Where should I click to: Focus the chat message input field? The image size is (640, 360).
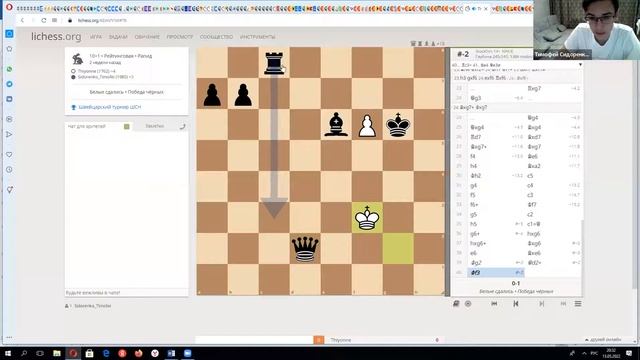[127, 293]
